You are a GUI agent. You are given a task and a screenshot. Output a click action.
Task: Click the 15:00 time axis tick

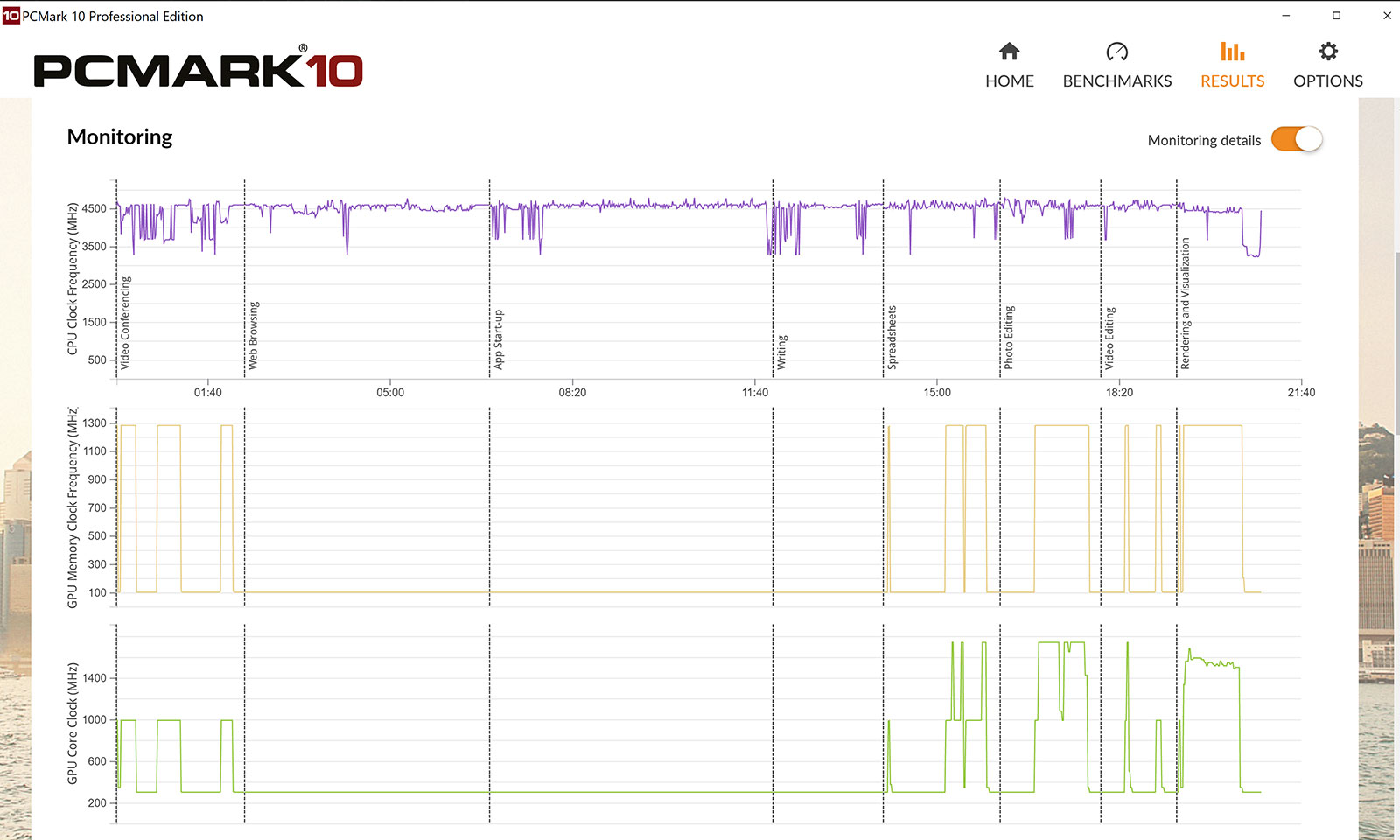[x=937, y=392]
